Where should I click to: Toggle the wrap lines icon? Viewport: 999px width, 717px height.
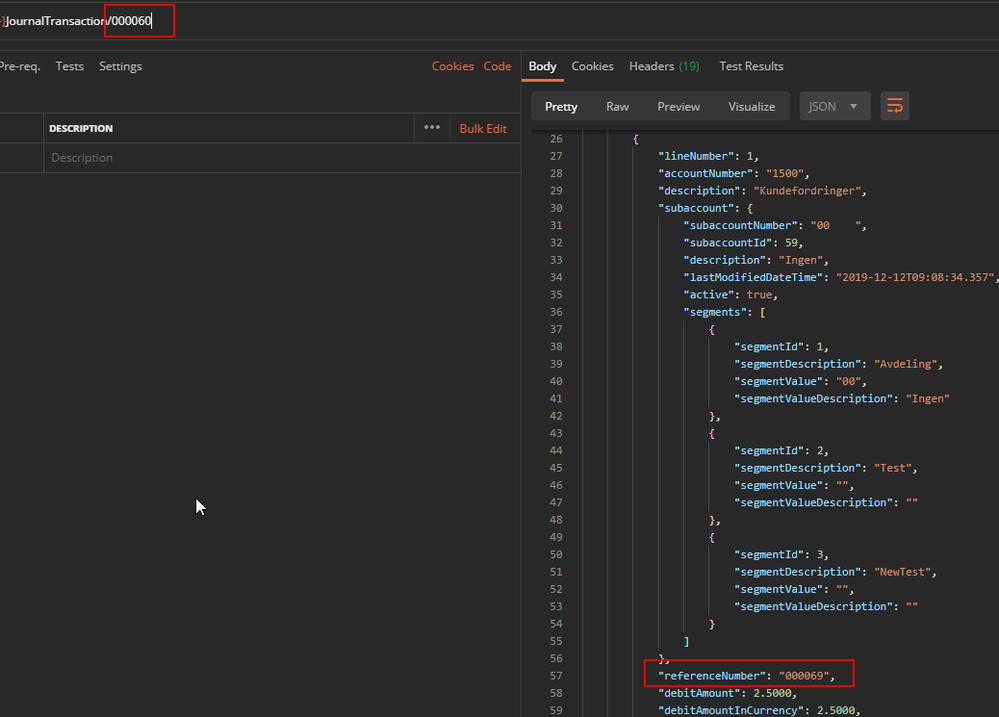coord(894,106)
